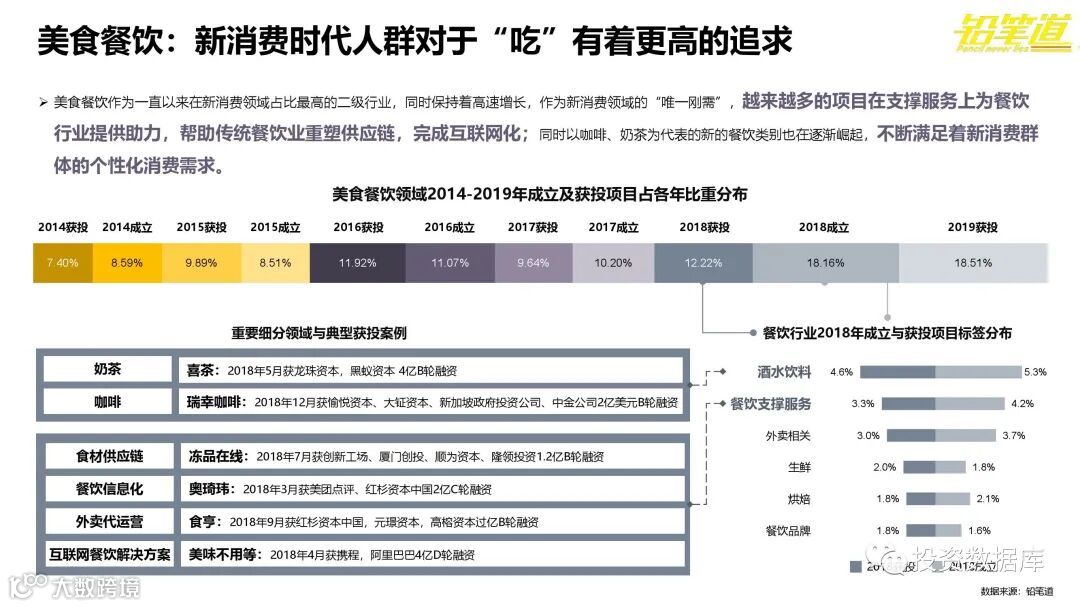The image size is (1080, 607).
Task: Click the 2015成立 column label
Action: [275, 227]
